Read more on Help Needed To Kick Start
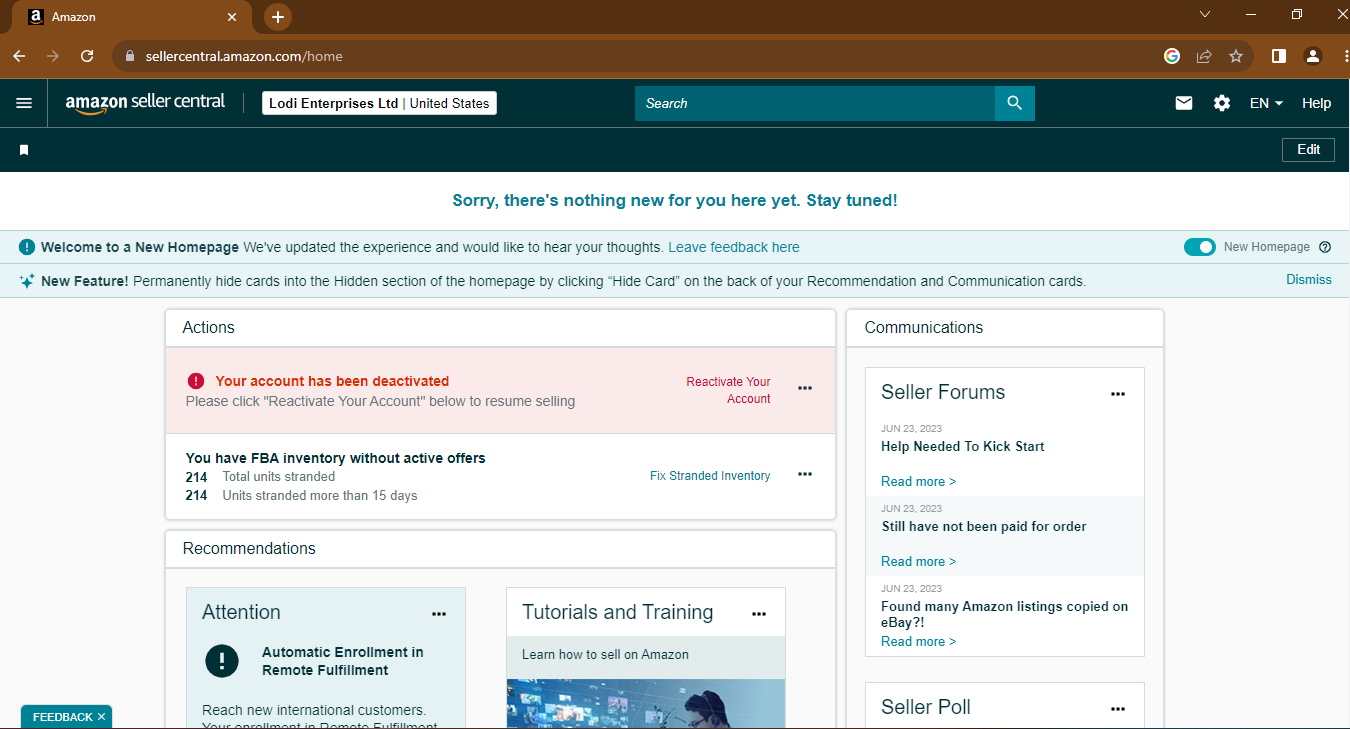Image resolution: width=1350 pixels, height=729 pixels. 918,481
